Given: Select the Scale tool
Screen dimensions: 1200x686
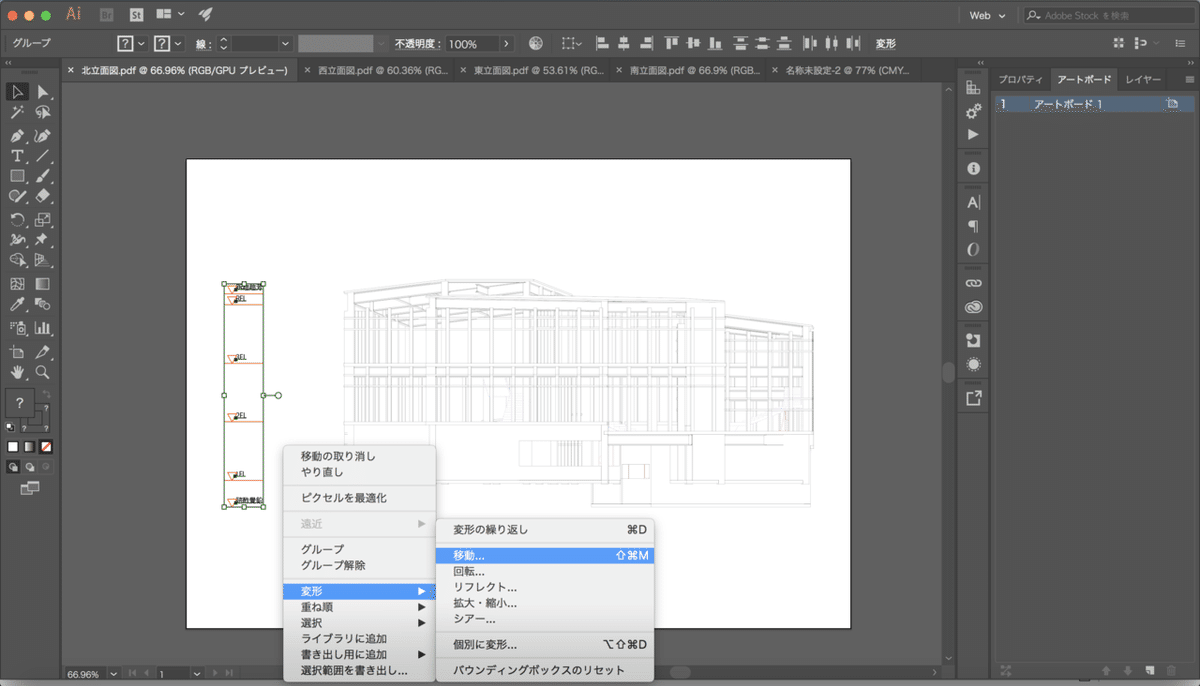Looking at the screenshot, I should (43, 220).
